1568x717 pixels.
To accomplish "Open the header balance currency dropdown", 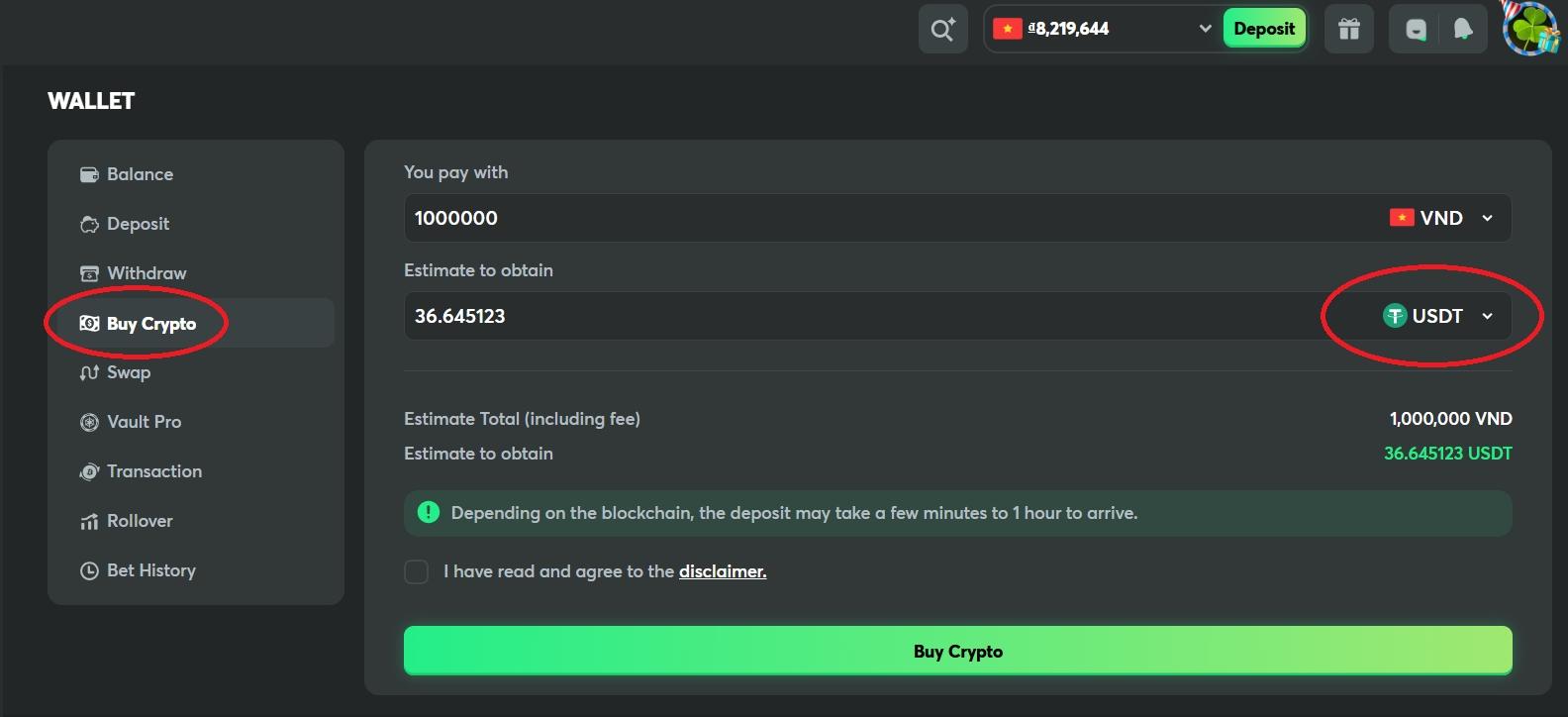I will coord(1205,29).
